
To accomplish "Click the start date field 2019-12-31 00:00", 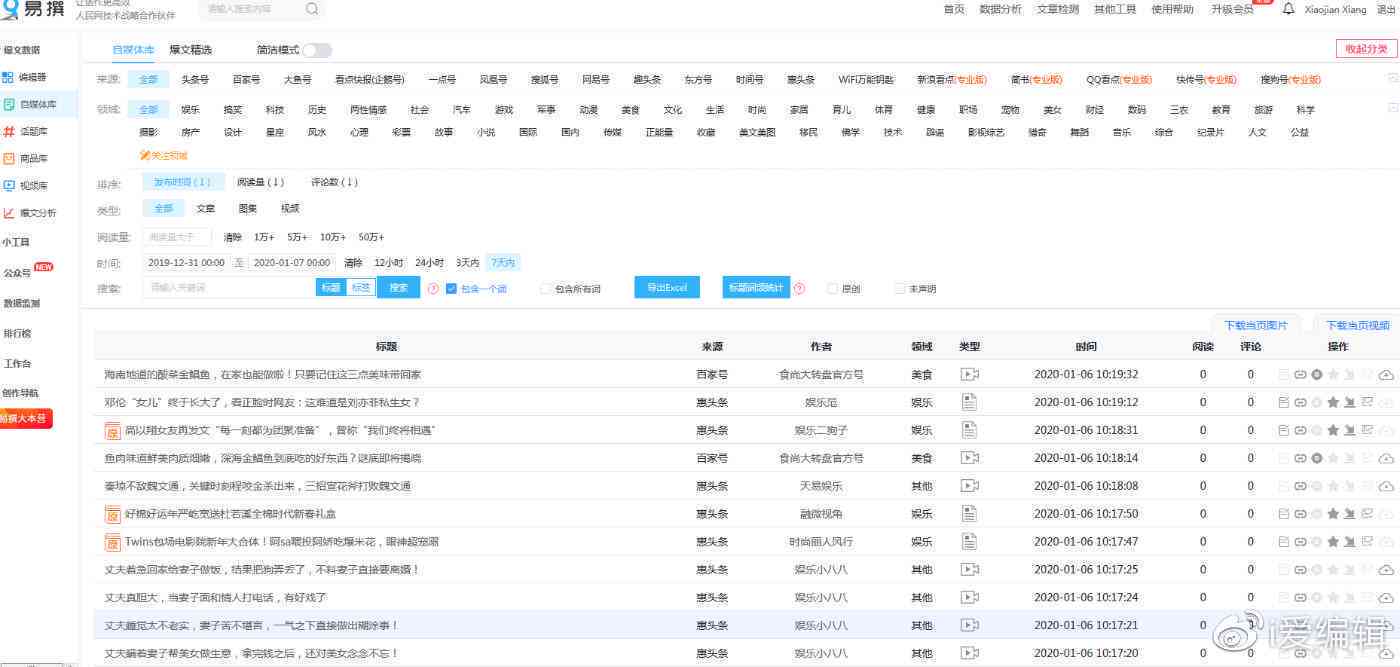I will click(x=186, y=262).
